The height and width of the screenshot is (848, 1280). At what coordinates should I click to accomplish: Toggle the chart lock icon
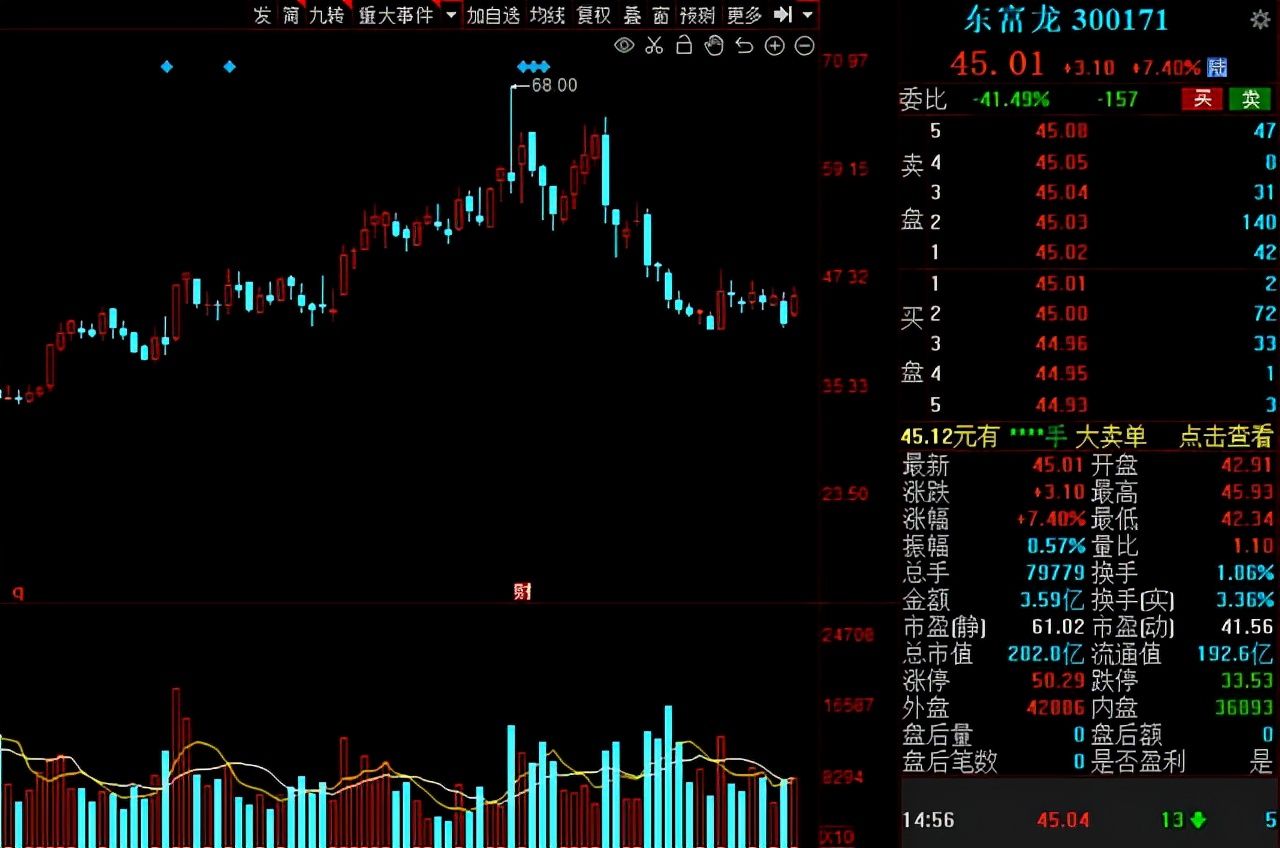coord(684,45)
